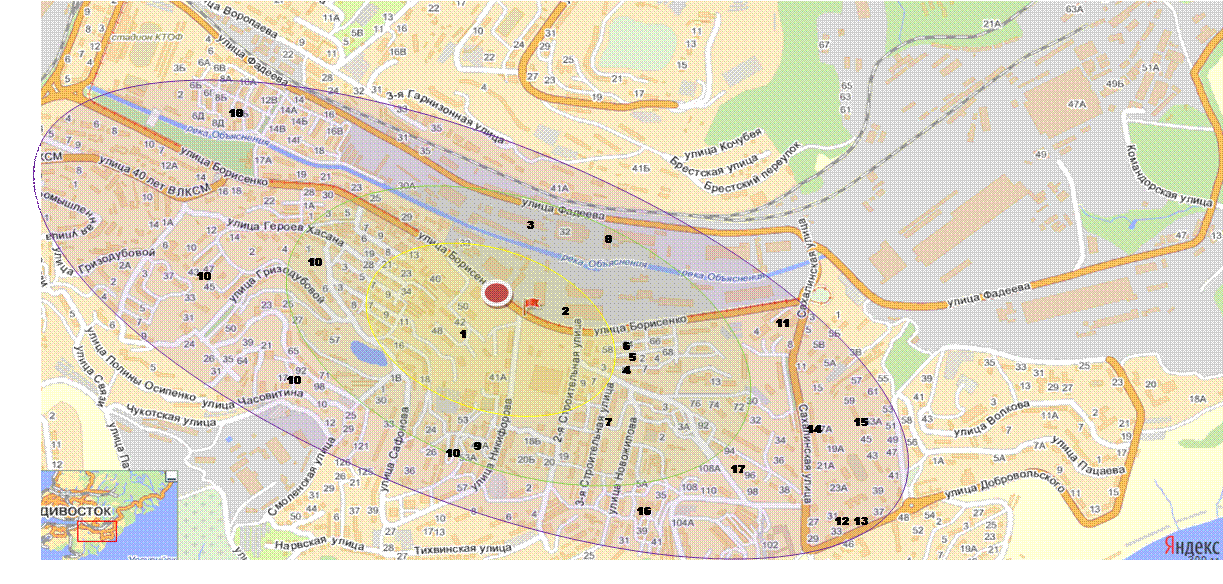The height and width of the screenshot is (584, 1223).
Task: Click house number 23А near Сахалинская улица
Action: coord(838,487)
